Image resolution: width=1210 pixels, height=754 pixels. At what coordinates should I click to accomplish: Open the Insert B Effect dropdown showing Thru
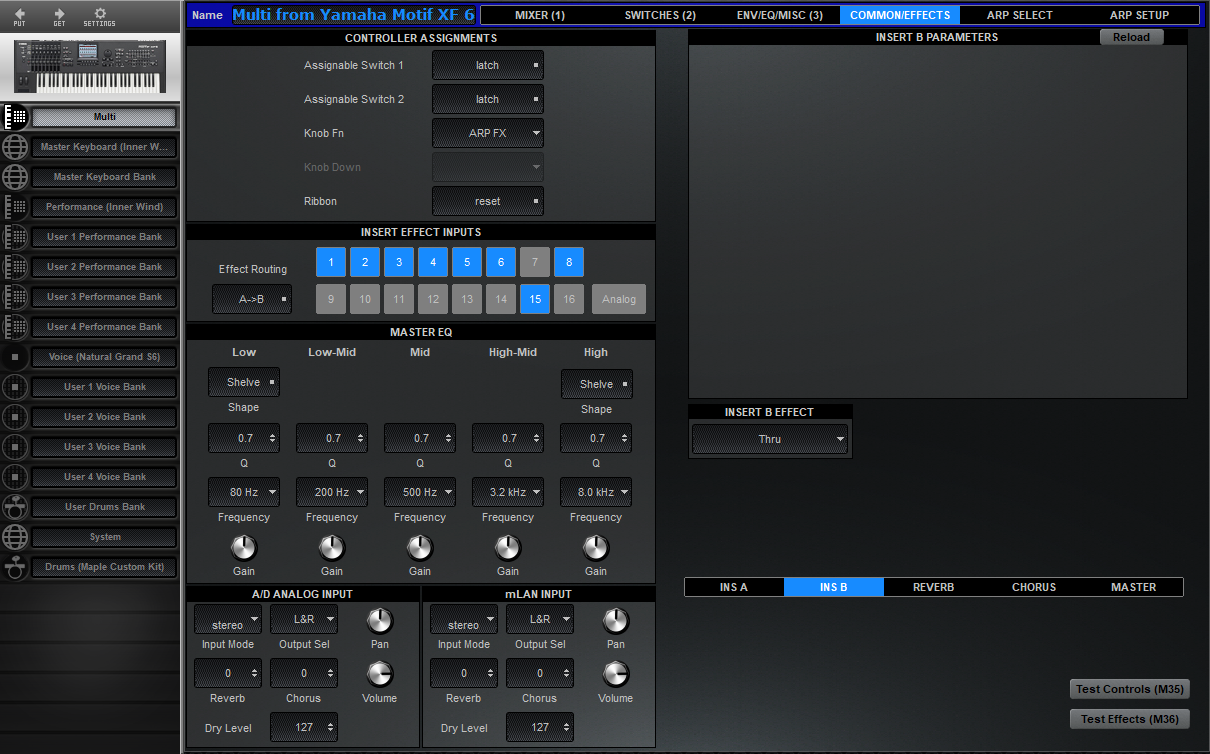(769, 438)
